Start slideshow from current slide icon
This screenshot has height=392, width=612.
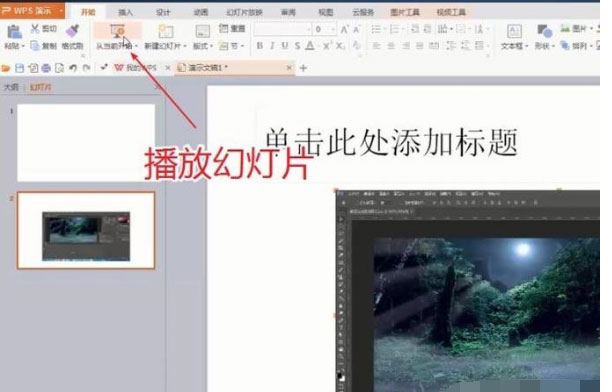(x=117, y=31)
